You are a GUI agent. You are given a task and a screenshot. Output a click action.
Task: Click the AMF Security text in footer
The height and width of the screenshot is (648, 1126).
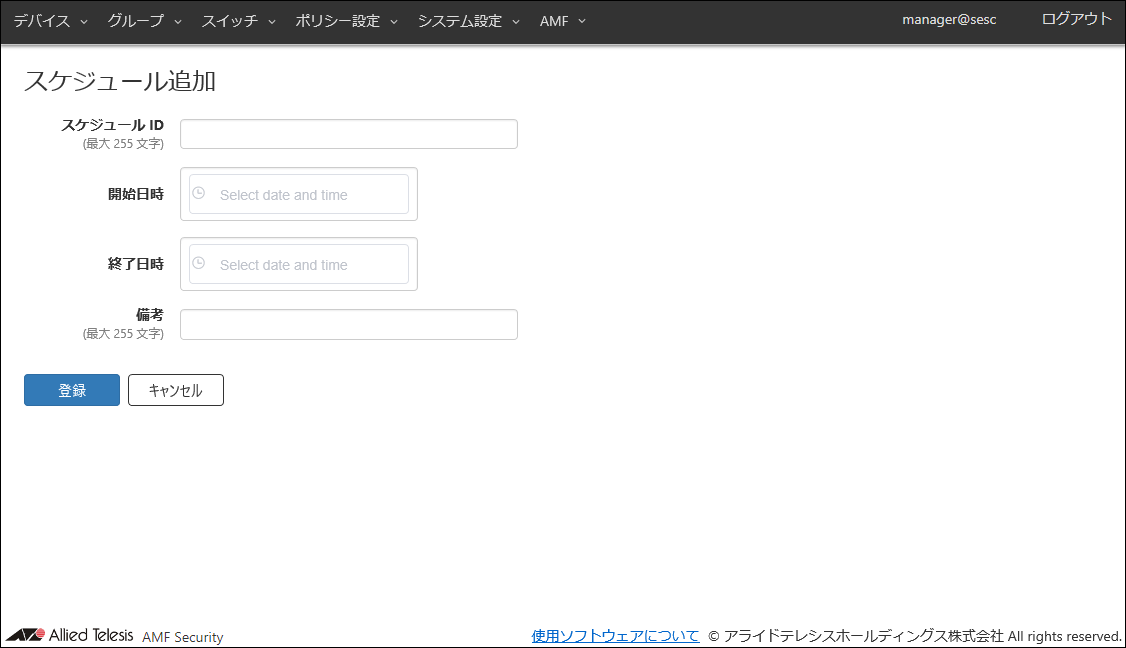pos(183,637)
